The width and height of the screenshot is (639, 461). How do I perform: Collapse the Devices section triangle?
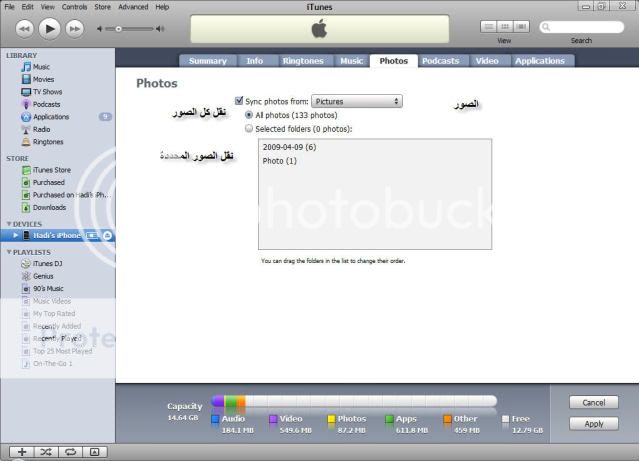click(9, 224)
